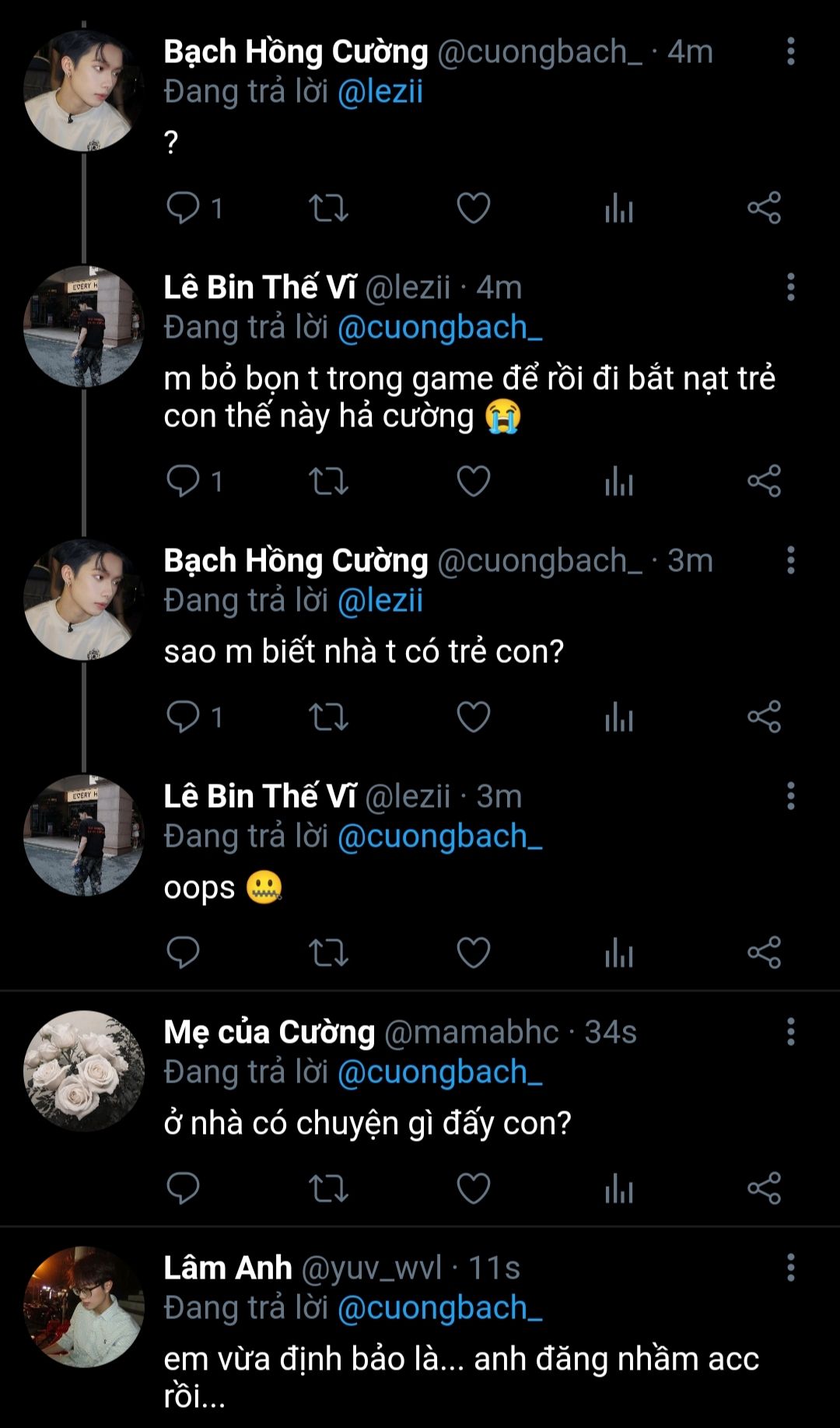Share the "?" tweet by Bạch Hồng Cường
The width and height of the screenshot is (840, 1428).
[764, 208]
